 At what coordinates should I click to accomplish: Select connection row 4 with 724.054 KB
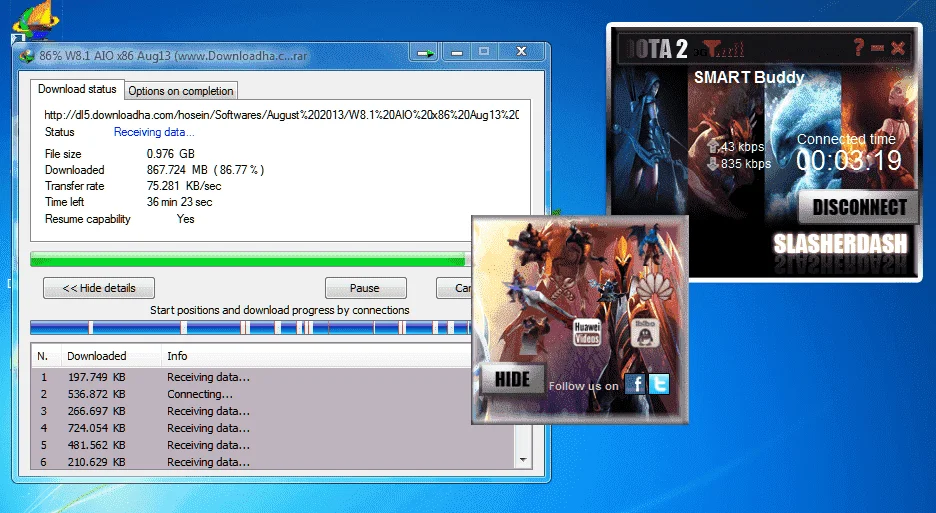click(x=273, y=428)
